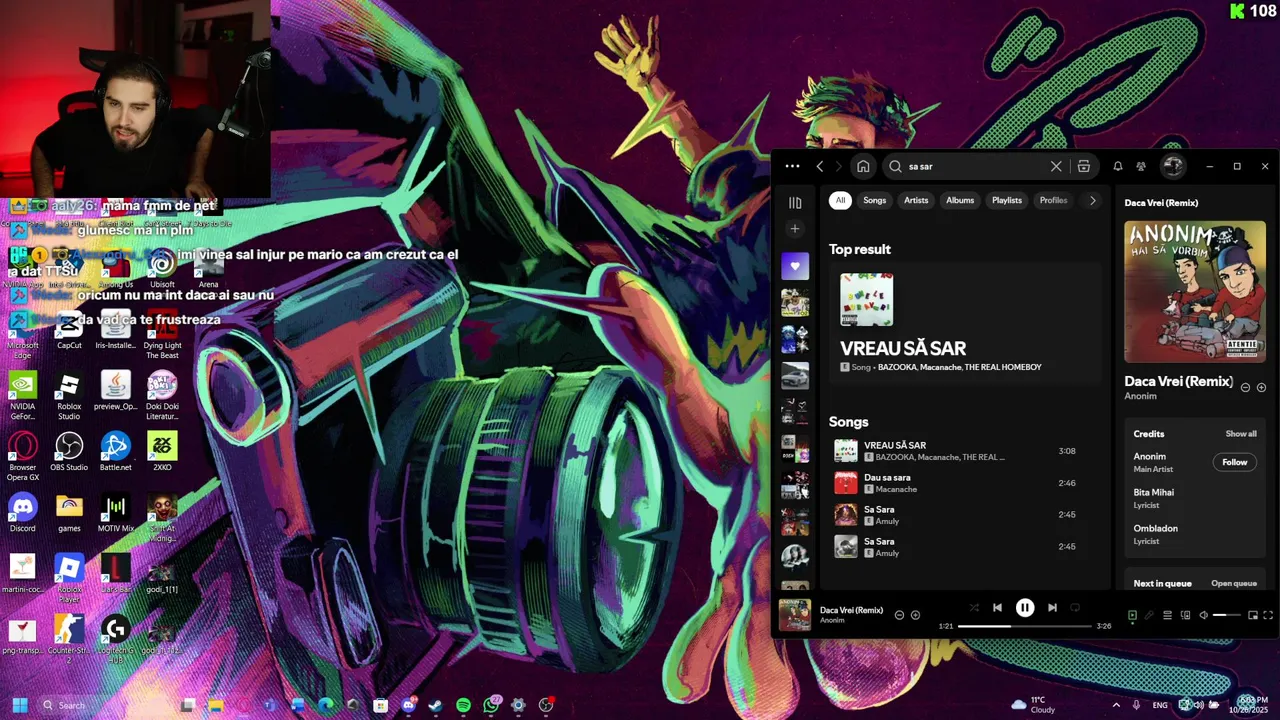Open the Spotify profile avatar menu
This screenshot has height=720, width=1280.
[1173, 166]
